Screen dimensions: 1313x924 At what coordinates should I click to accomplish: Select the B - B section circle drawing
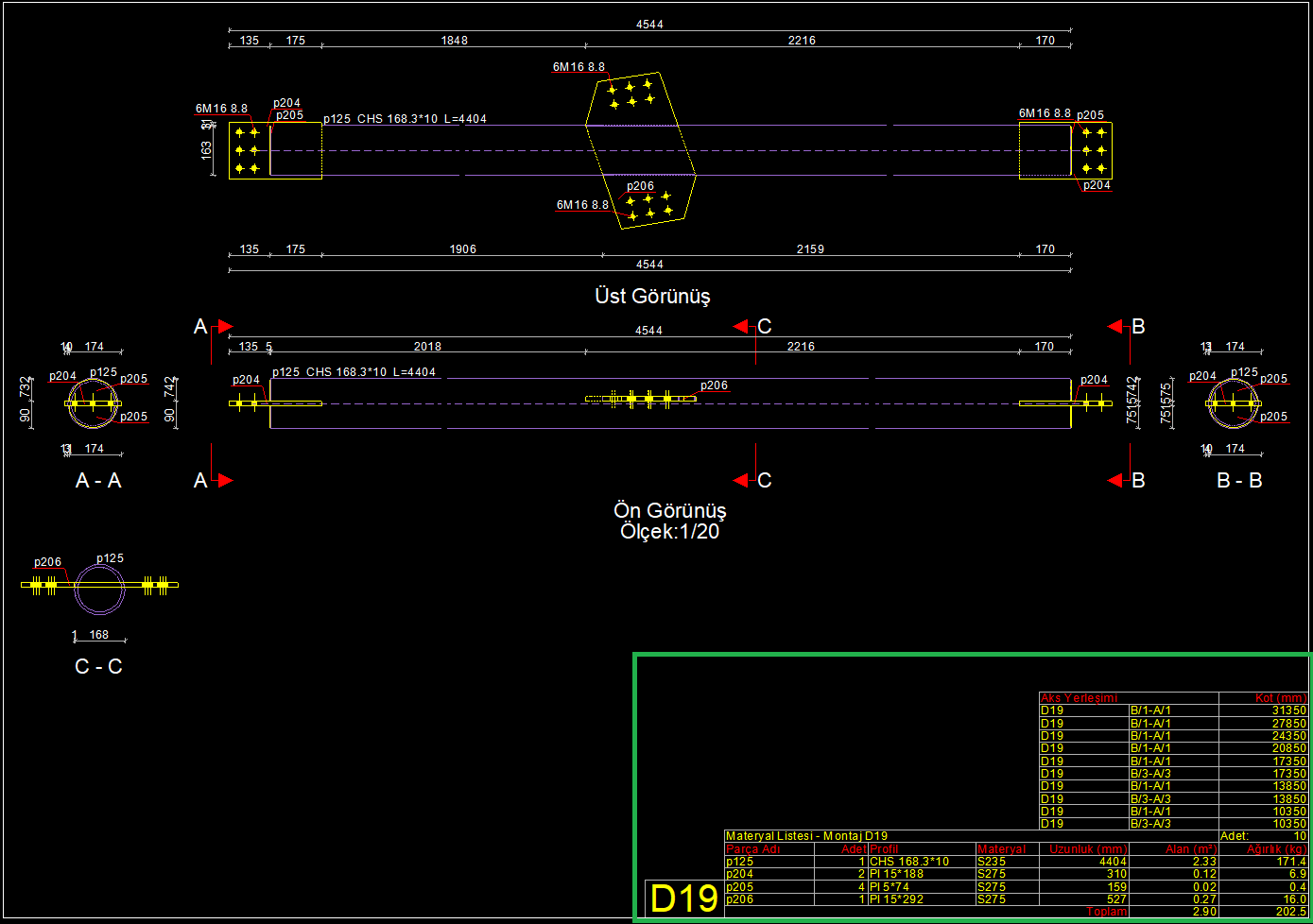coord(1234,403)
